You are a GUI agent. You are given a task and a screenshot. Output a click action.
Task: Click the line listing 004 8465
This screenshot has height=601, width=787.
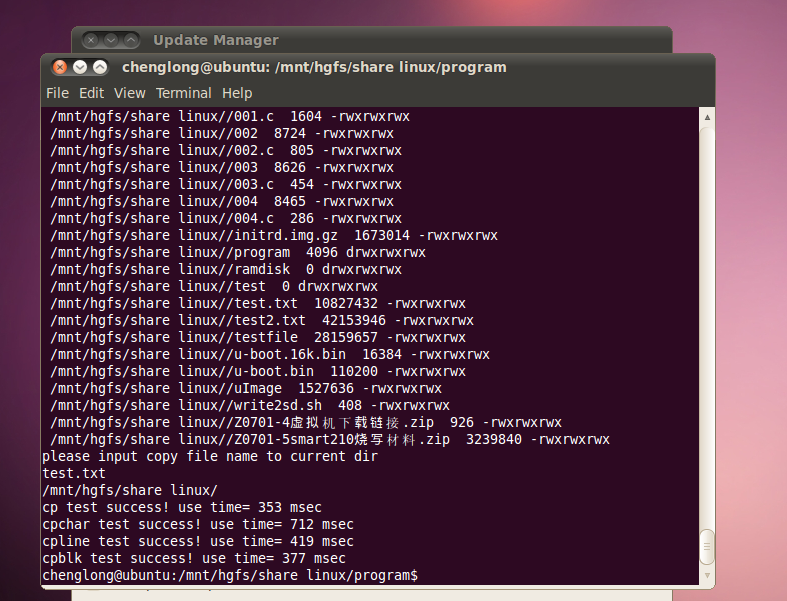222,201
